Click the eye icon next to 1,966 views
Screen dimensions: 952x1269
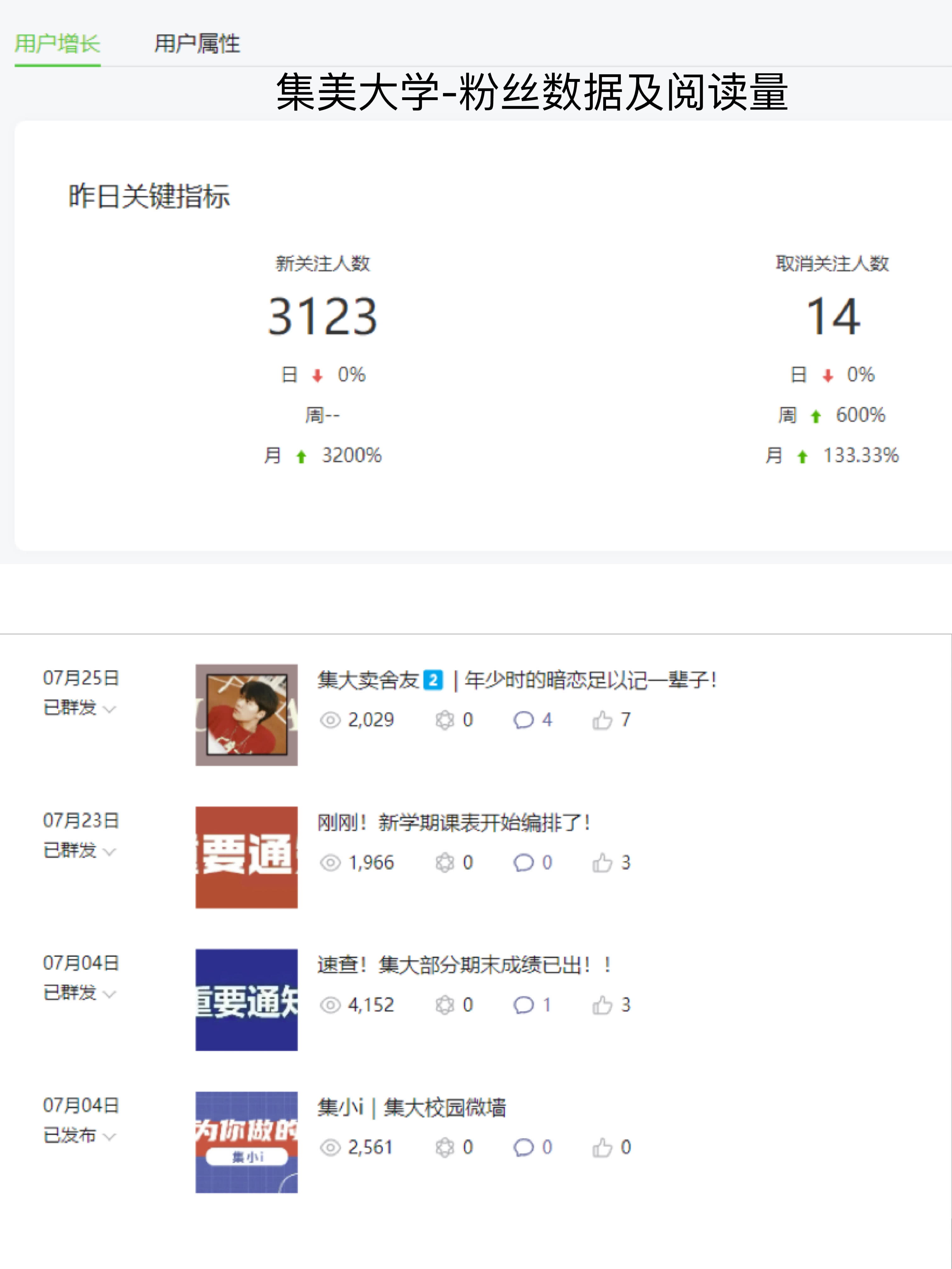coord(330,863)
